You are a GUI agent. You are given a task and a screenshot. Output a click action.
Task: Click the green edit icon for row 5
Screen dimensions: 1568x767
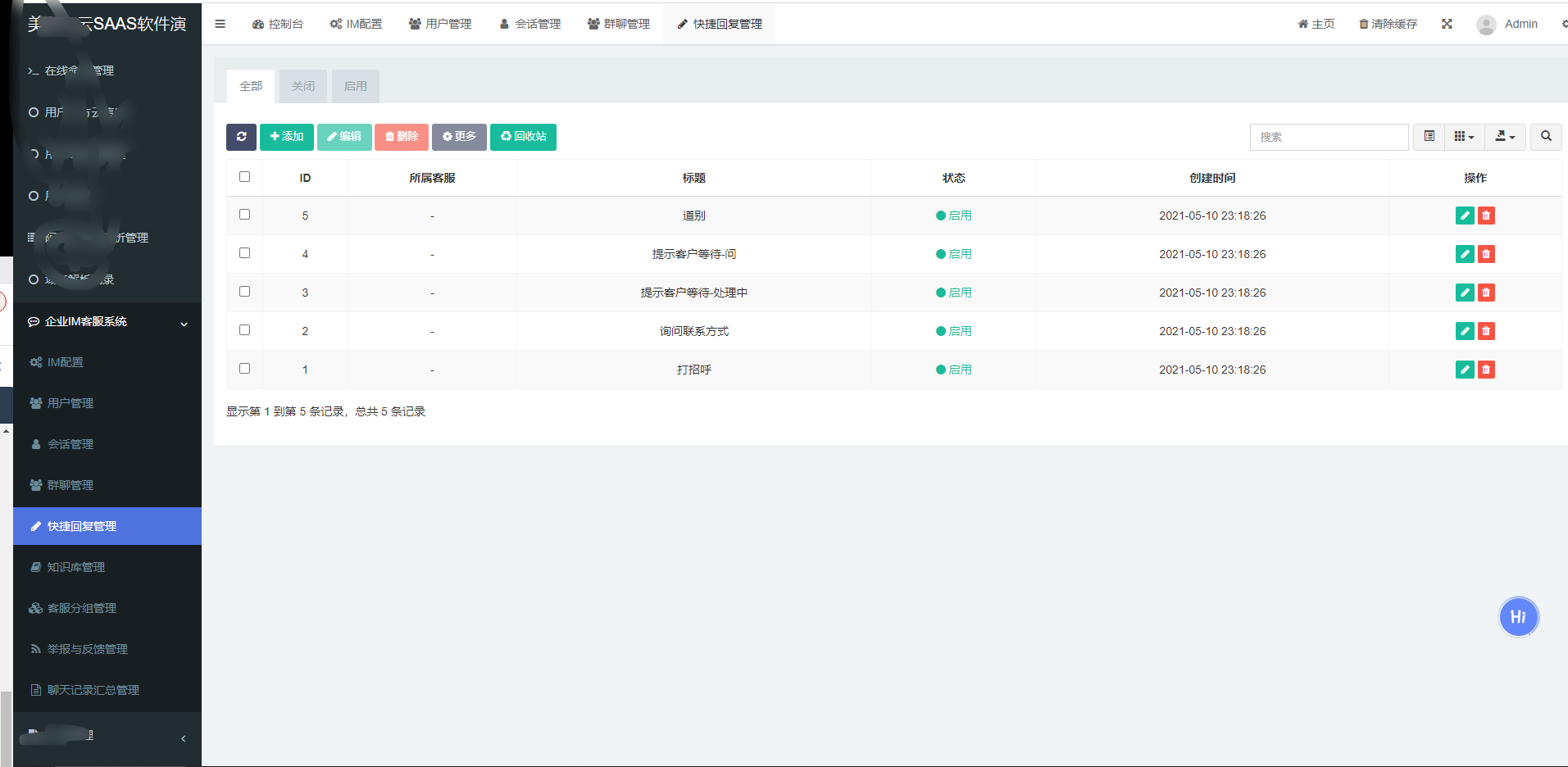[1464, 216]
